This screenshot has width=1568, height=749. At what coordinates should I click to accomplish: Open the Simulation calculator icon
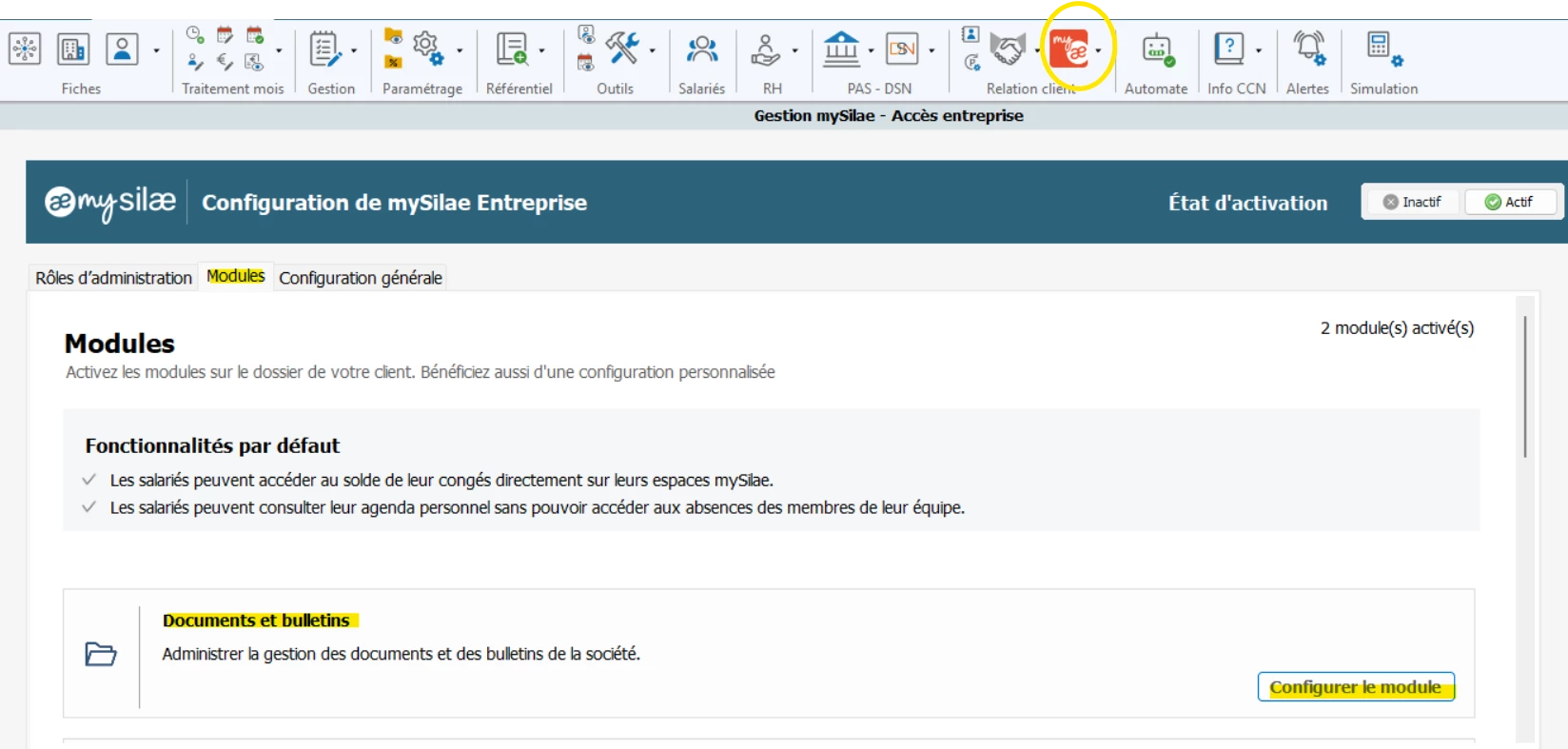(x=1384, y=49)
